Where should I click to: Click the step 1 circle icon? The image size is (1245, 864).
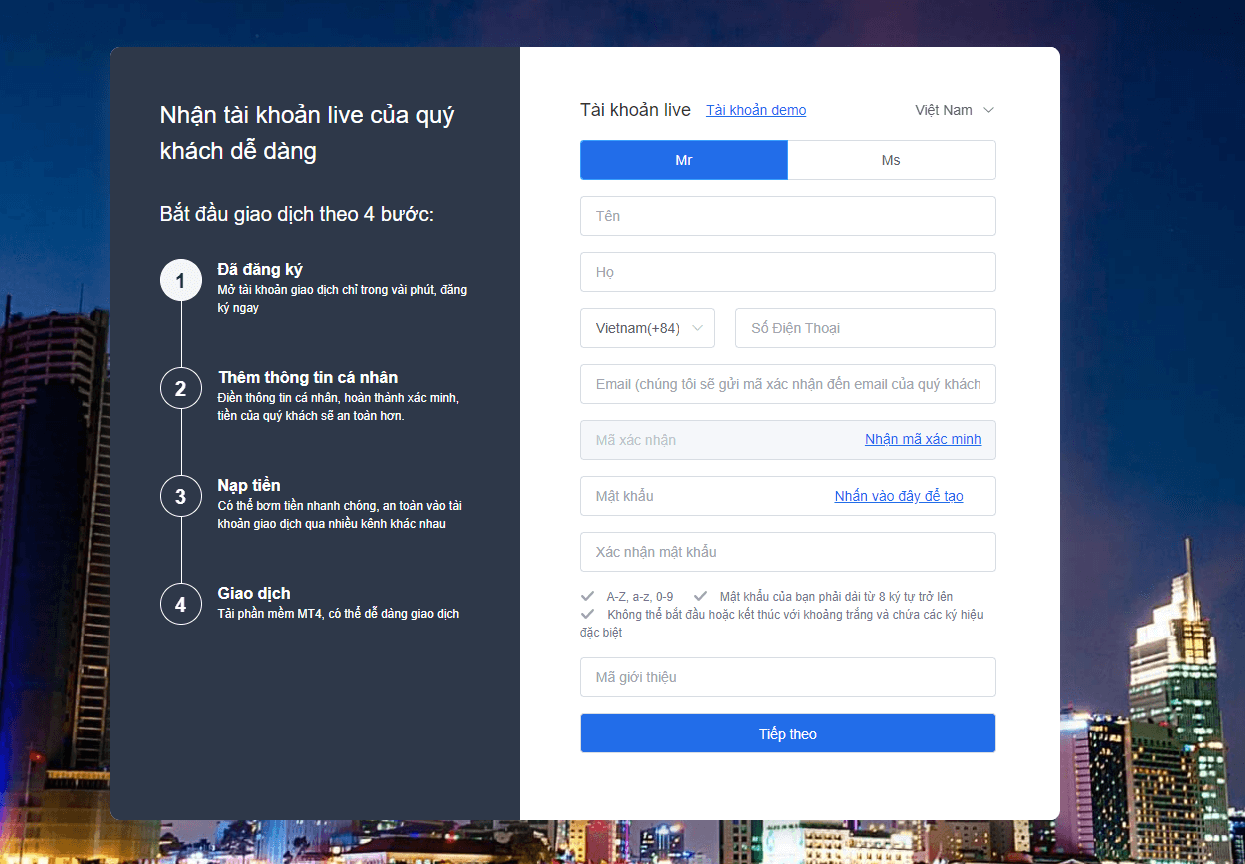180,280
